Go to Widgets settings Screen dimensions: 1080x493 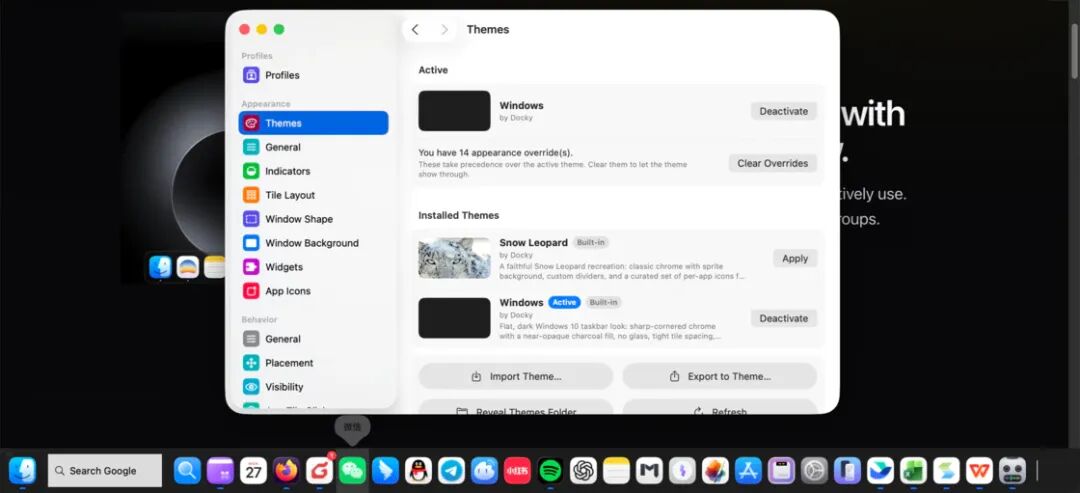click(313, 267)
